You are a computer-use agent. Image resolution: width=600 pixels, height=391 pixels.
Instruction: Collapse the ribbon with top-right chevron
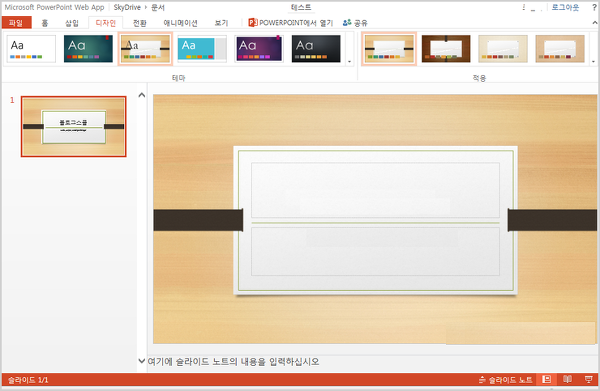(595, 23)
